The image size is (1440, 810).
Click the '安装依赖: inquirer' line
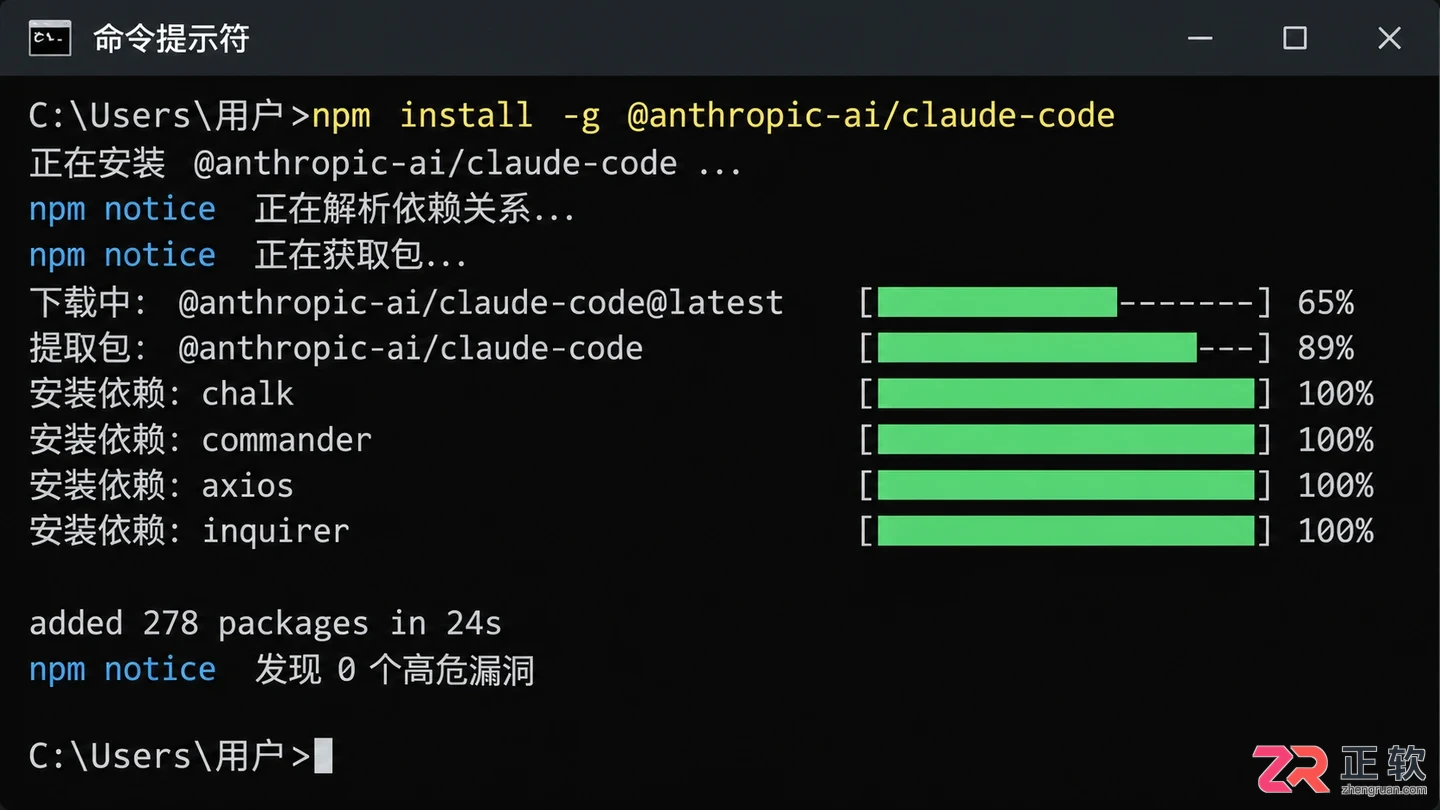190,531
